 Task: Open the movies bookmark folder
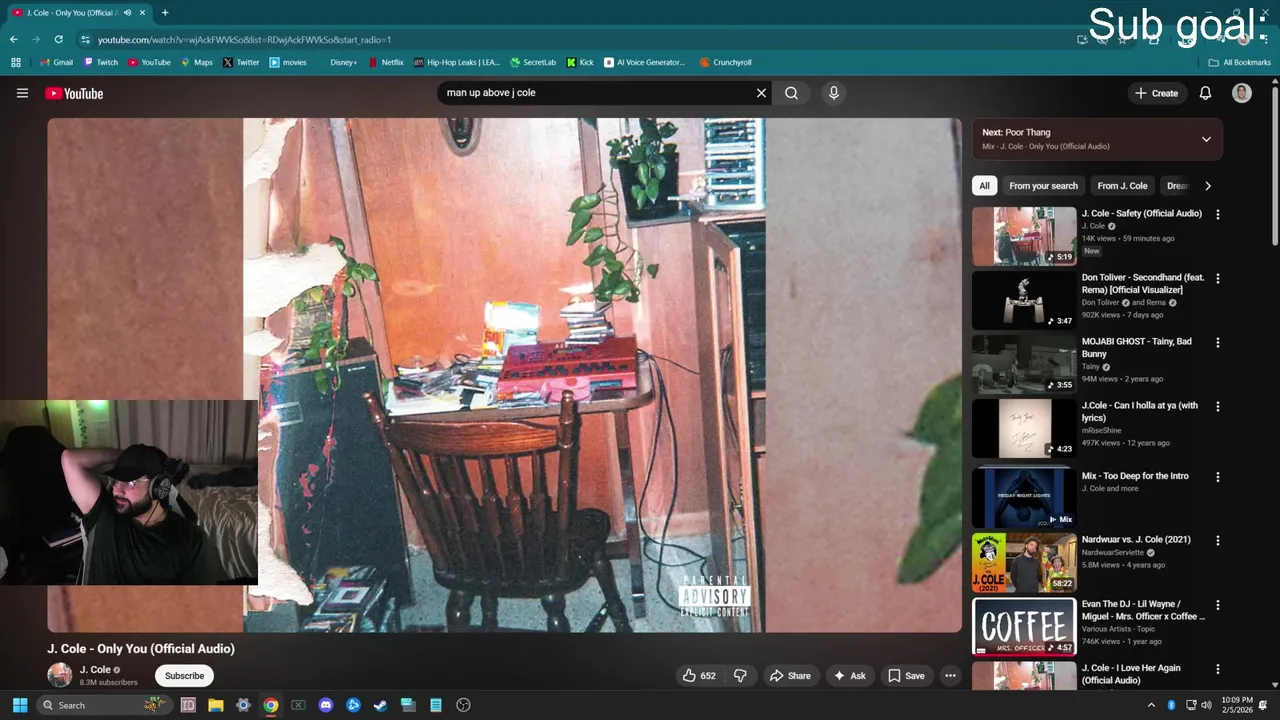pos(288,62)
